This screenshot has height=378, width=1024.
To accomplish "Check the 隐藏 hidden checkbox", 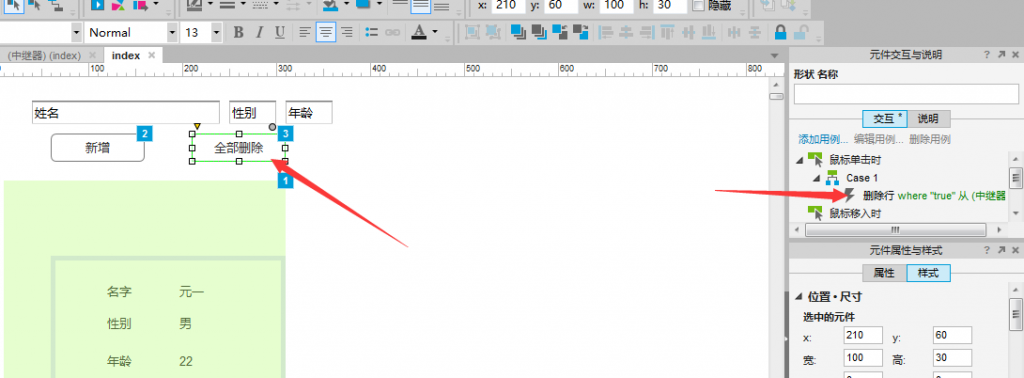I will (x=698, y=7).
